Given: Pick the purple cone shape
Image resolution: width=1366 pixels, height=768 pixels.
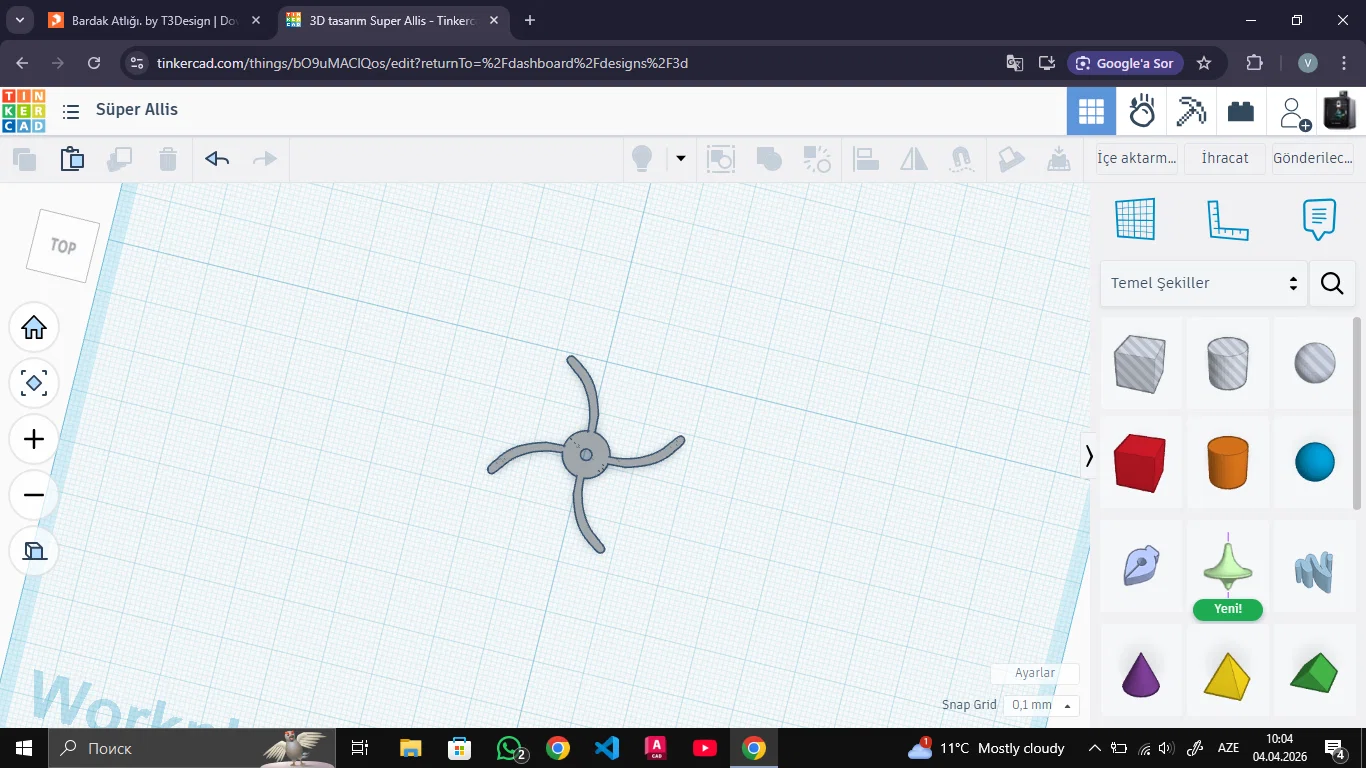Looking at the screenshot, I should pos(1140,673).
